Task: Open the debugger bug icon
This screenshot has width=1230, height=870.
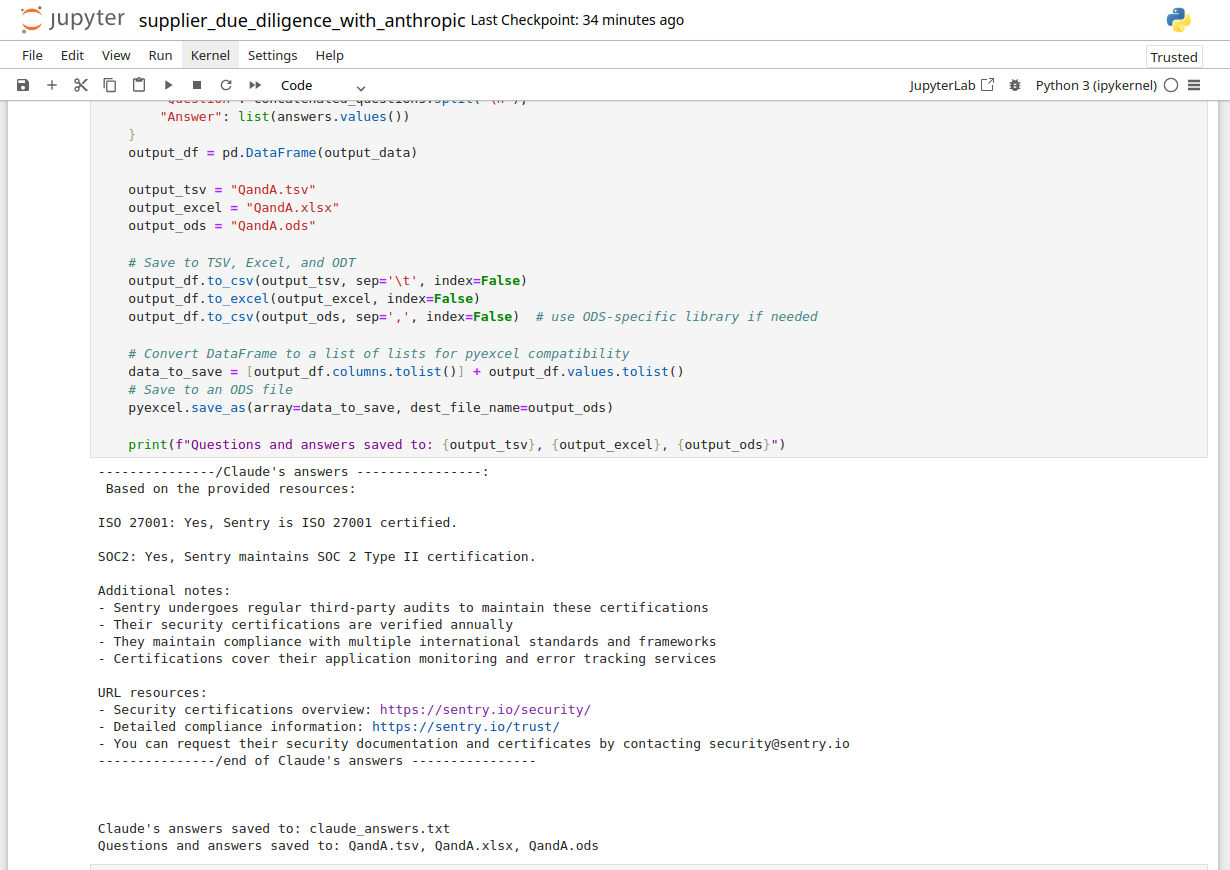Action: 1015,86
